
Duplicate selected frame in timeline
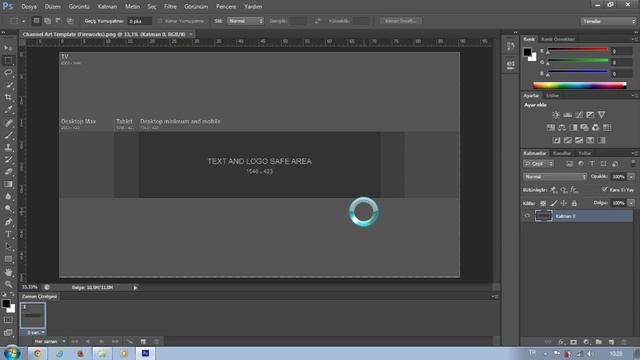point(143,341)
